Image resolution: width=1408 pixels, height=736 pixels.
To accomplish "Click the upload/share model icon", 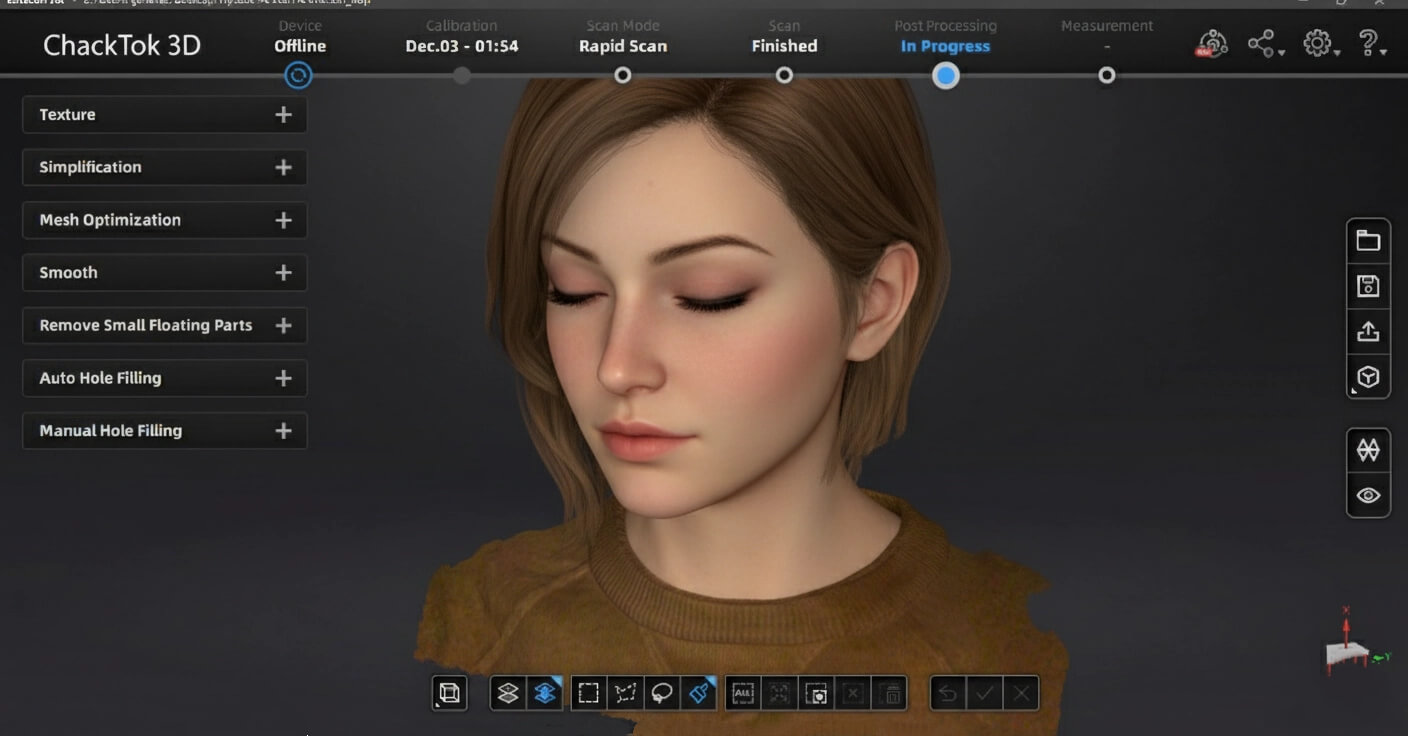I will pos(1368,332).
